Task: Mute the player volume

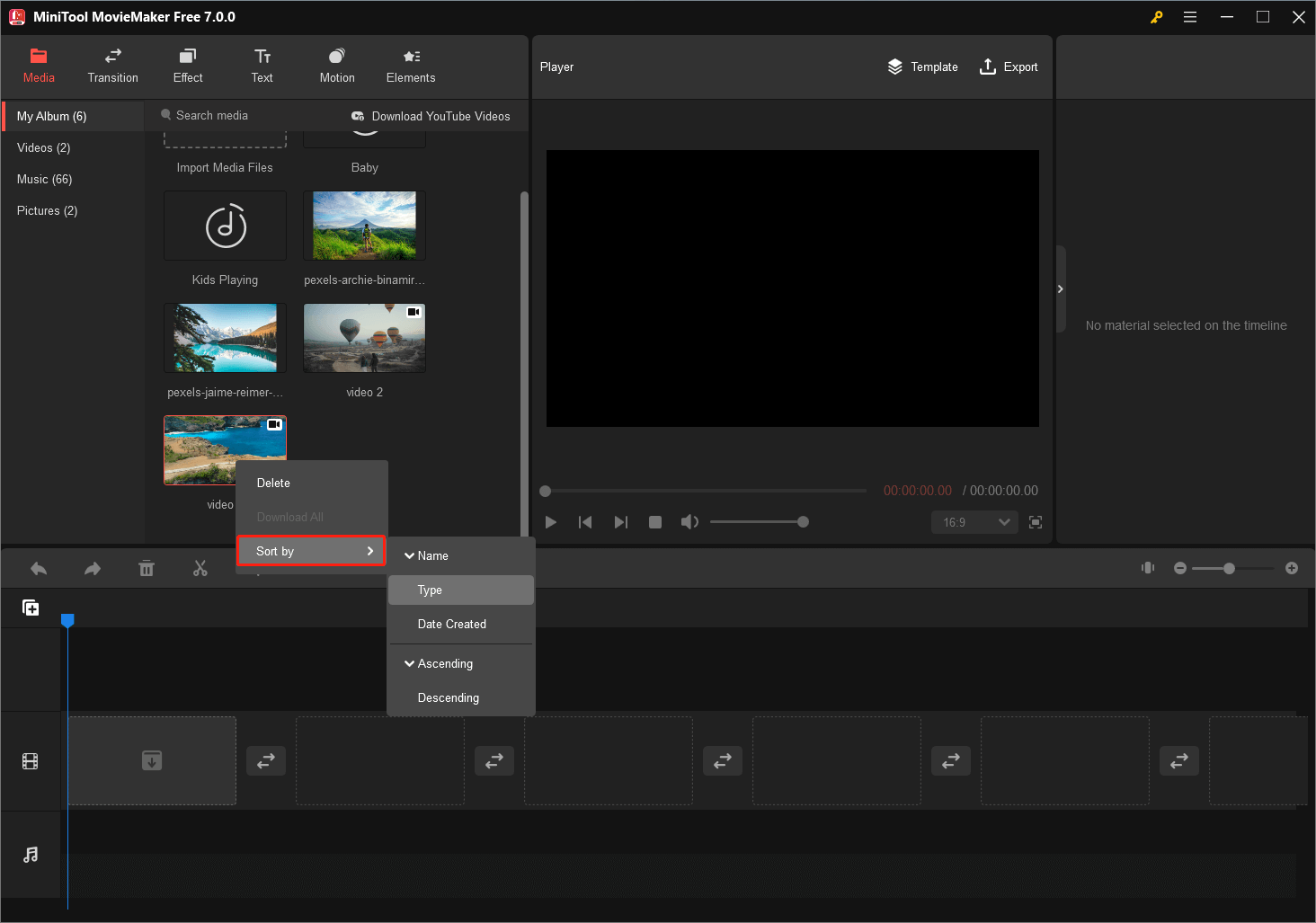Action: click(x=689, y=522)
